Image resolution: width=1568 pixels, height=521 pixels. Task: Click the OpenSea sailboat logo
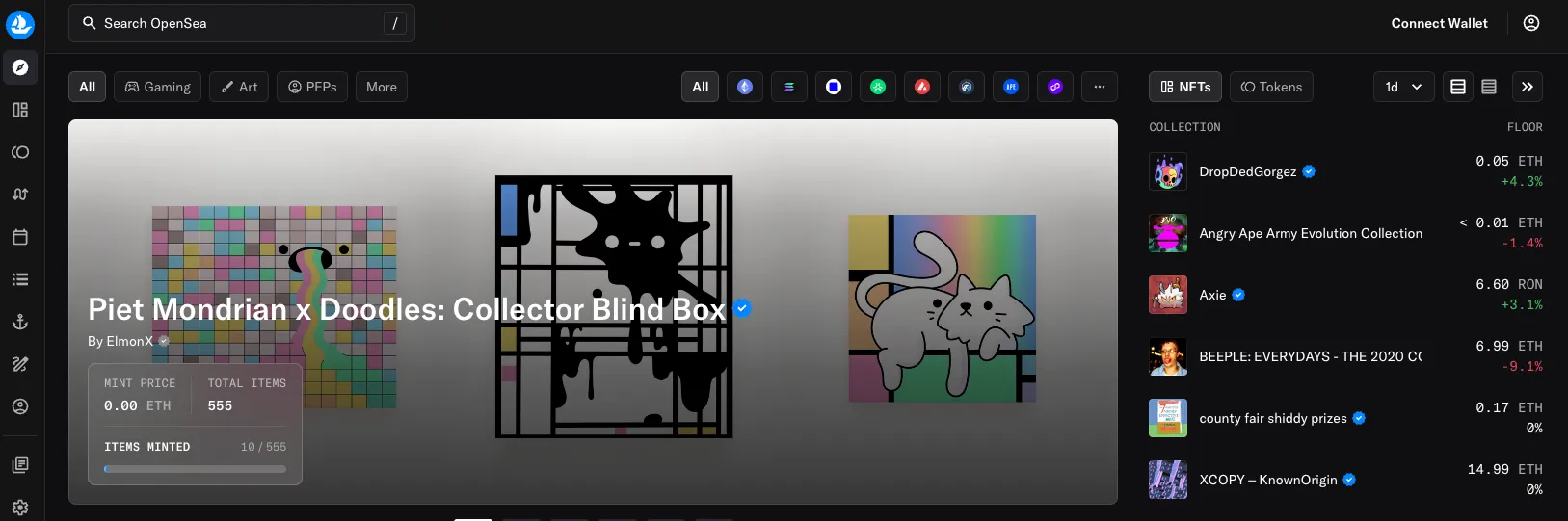[x=20, y=24]
